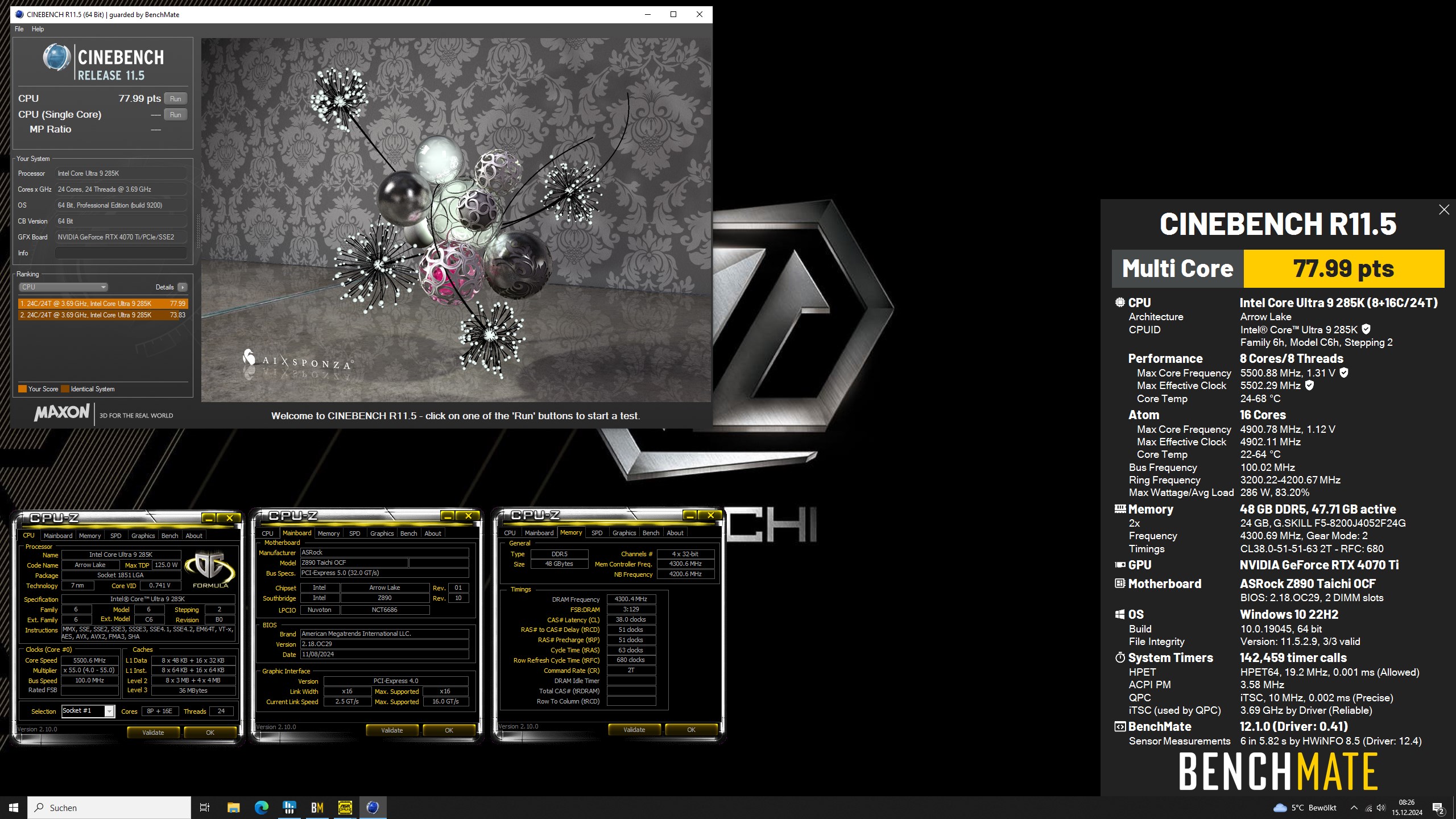
Task: Click the rendered scene image in Cinebench
Action: (x=456, y=220)
